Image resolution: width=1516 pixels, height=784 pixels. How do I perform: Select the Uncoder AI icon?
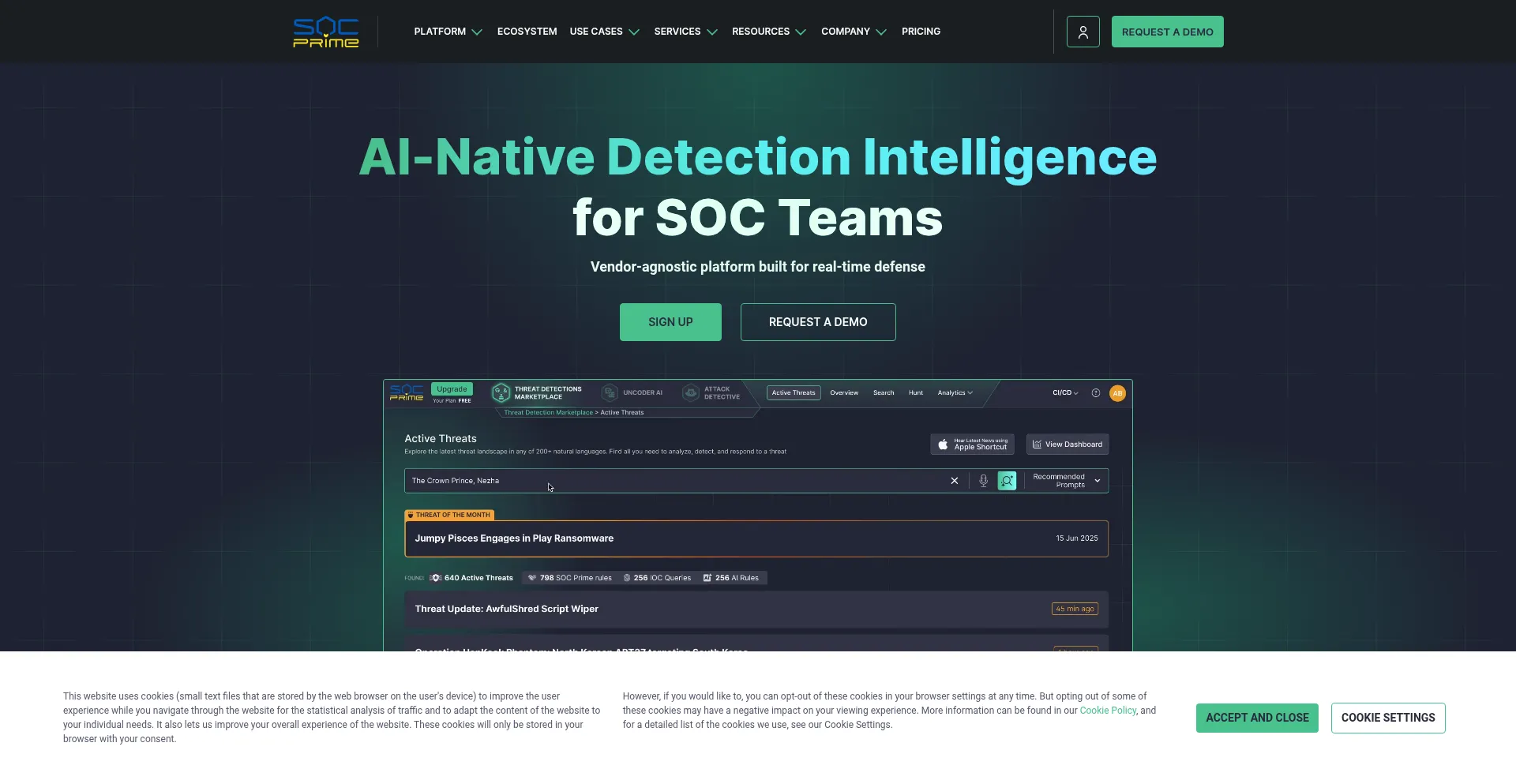point(610,393)
